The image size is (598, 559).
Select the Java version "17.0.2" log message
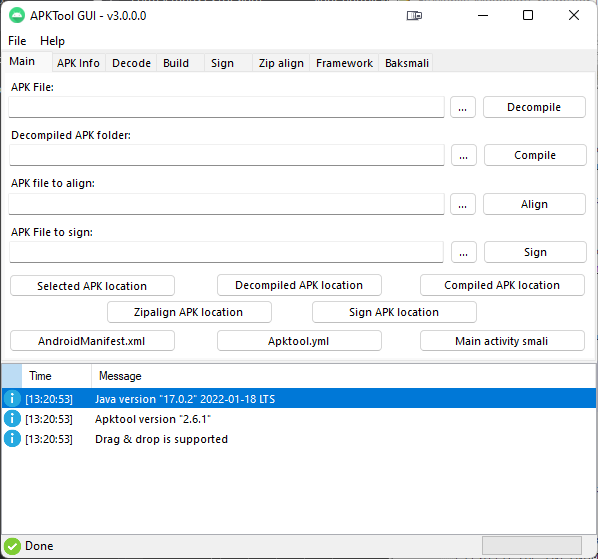point(185,399)
